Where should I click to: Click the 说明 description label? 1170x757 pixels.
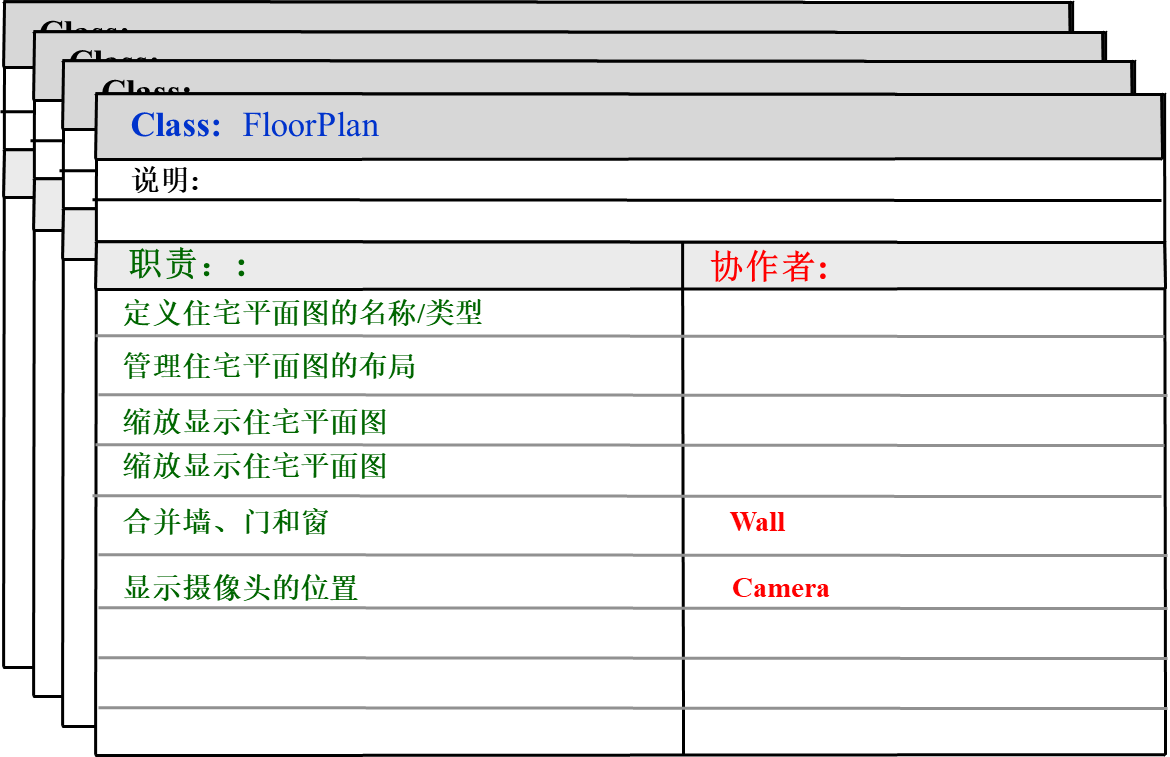point(166,181)
